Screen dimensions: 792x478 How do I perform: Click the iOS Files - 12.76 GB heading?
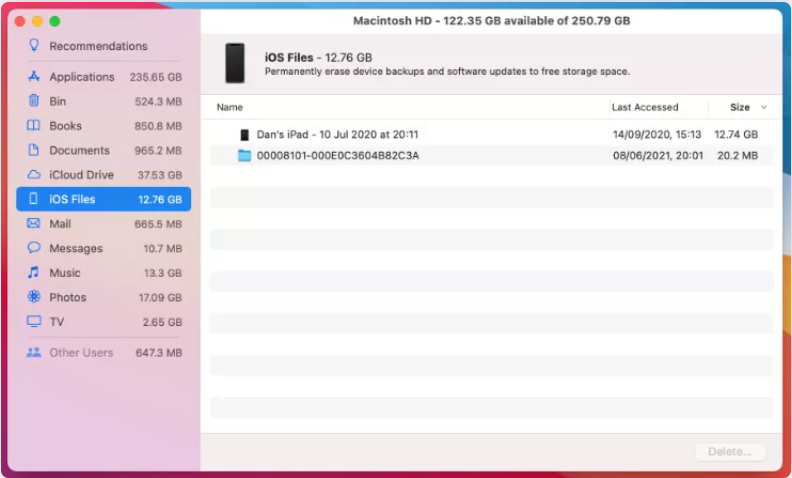pos(318,58)
